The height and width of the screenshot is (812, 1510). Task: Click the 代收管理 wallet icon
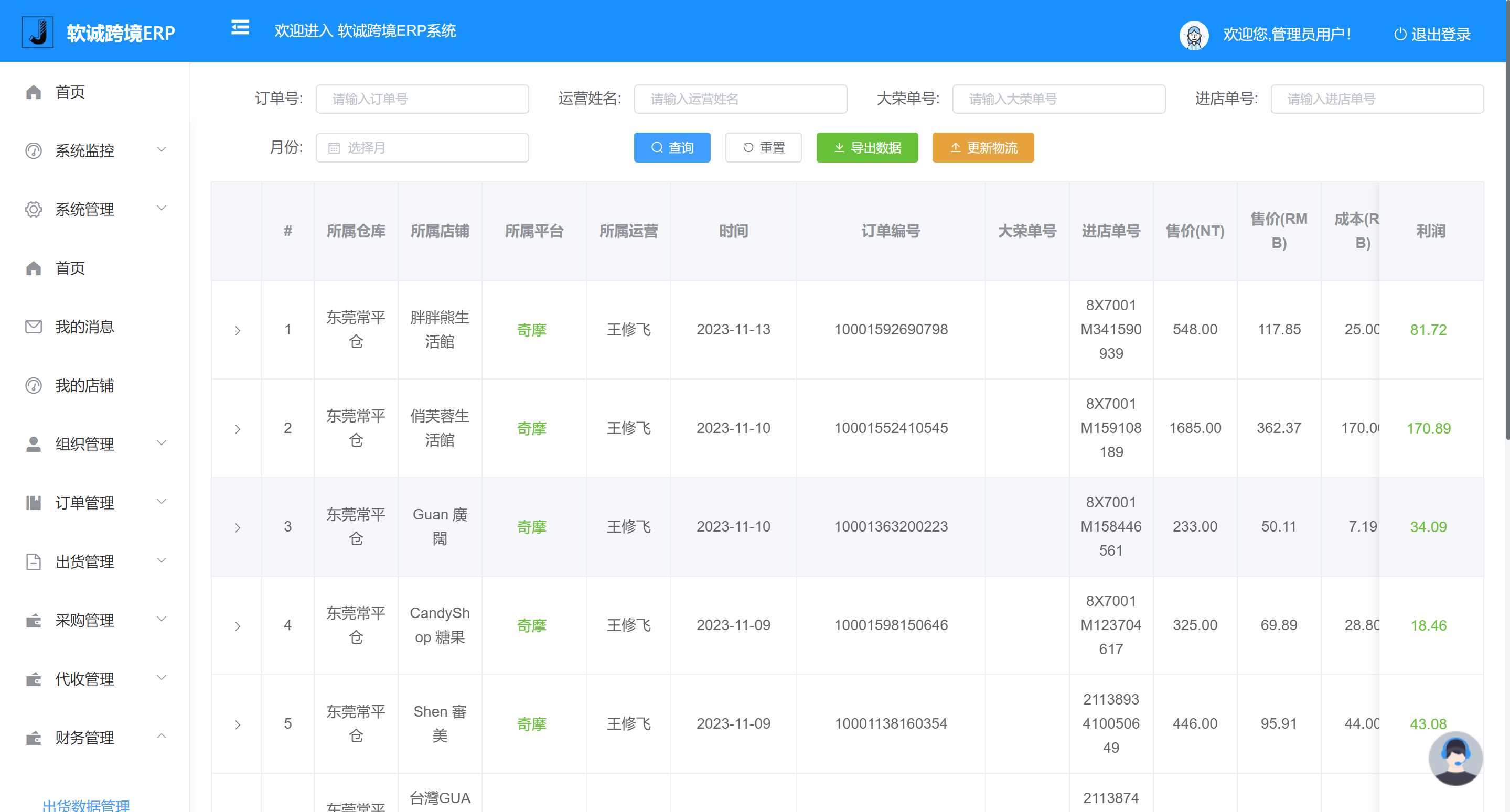tap(34, 679)
